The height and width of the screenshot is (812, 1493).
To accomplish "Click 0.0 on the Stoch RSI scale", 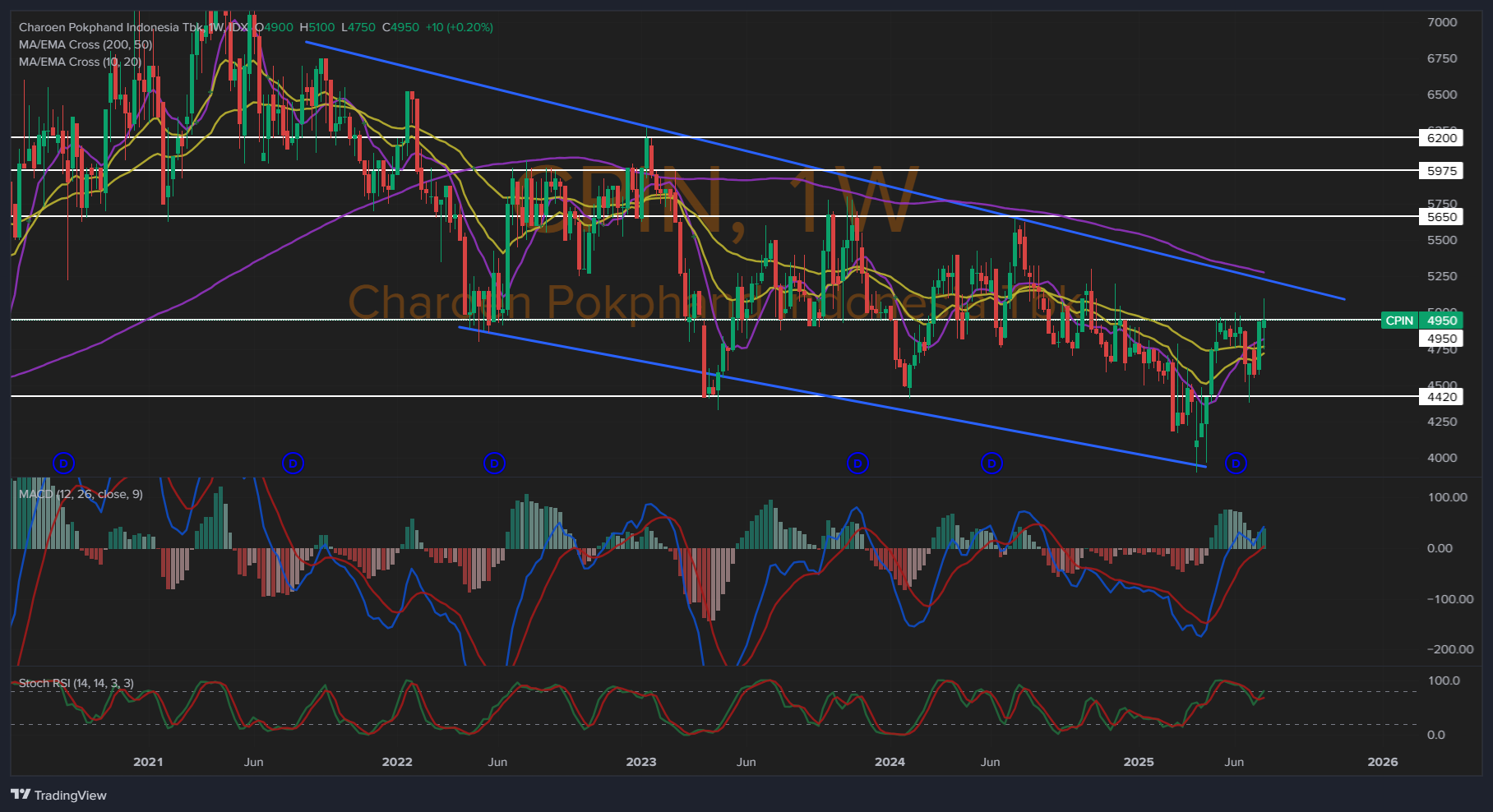I will (1435, 735).
